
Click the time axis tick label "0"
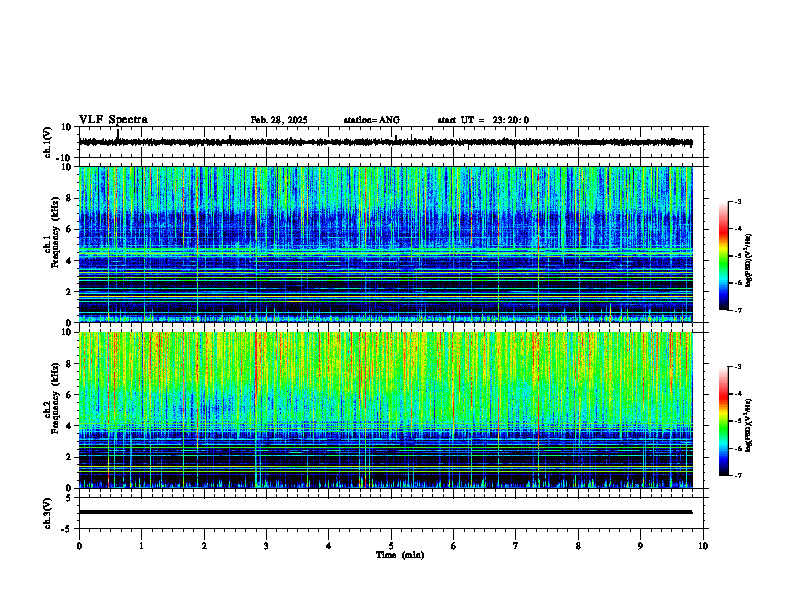[79, 546]
